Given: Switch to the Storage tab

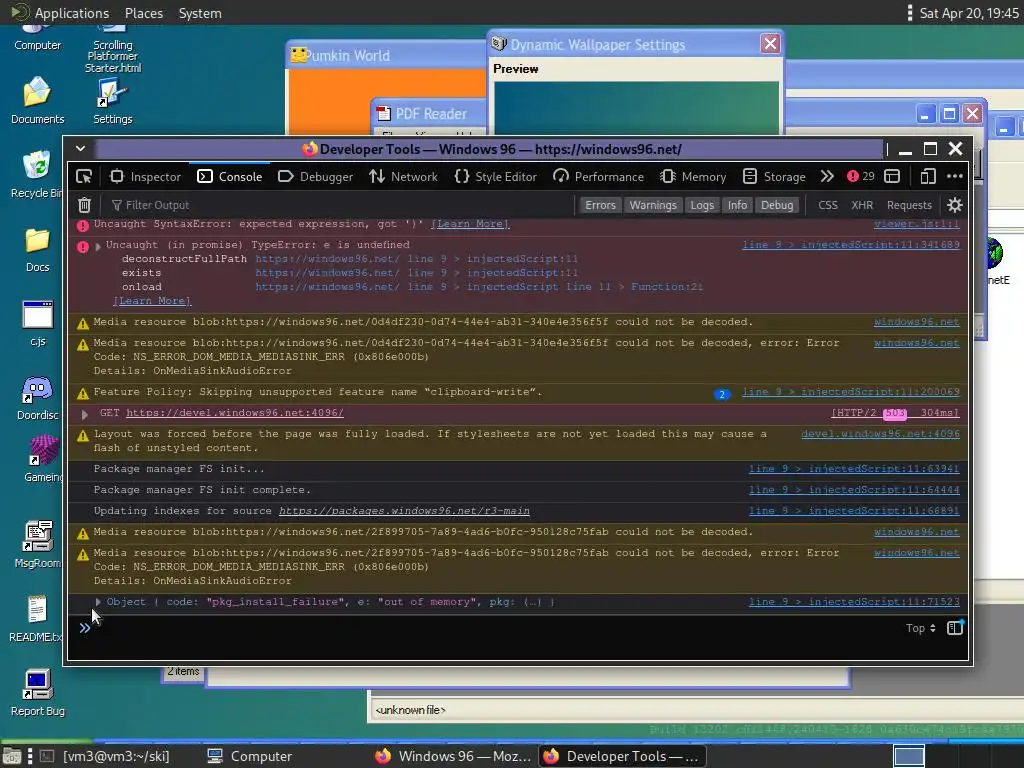Looking at the screenshot, I should pyautogui.click(x=775, y=176).
